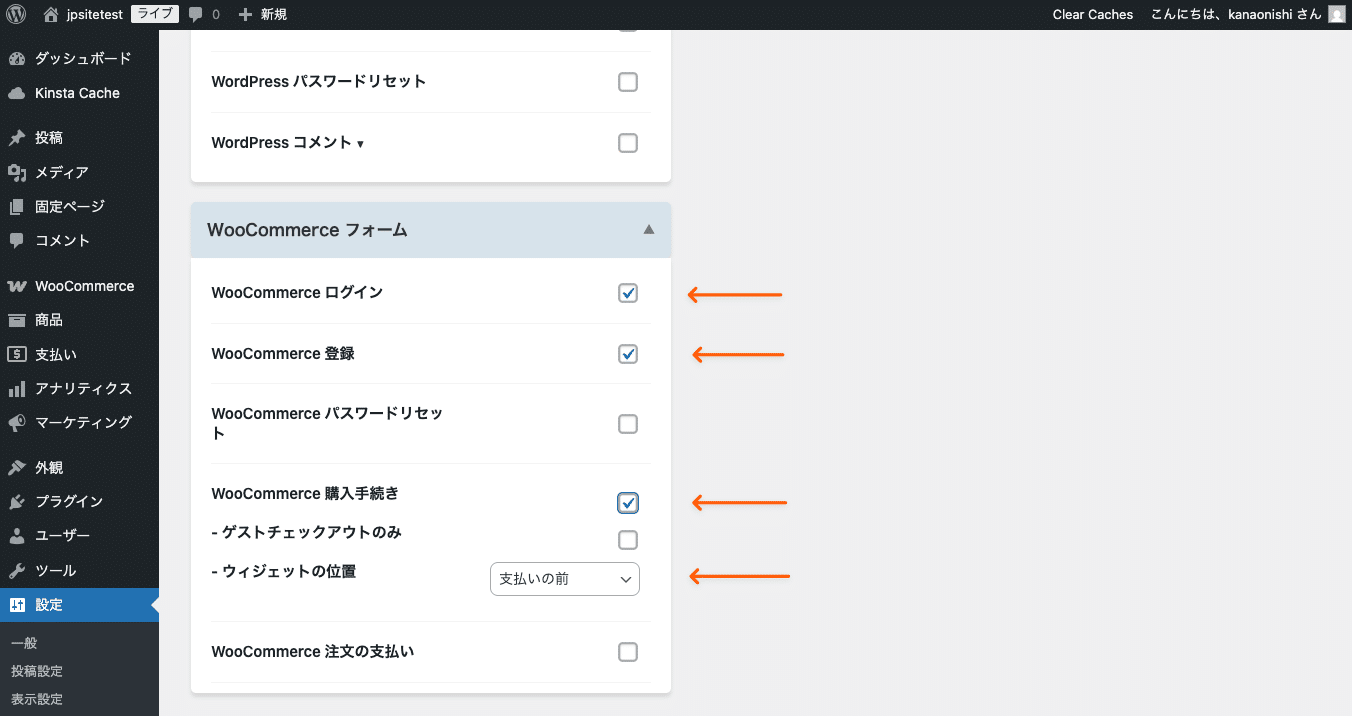Check the ゲストチェックアウトのみ option

pyautogui.click(x=628, y=540)
